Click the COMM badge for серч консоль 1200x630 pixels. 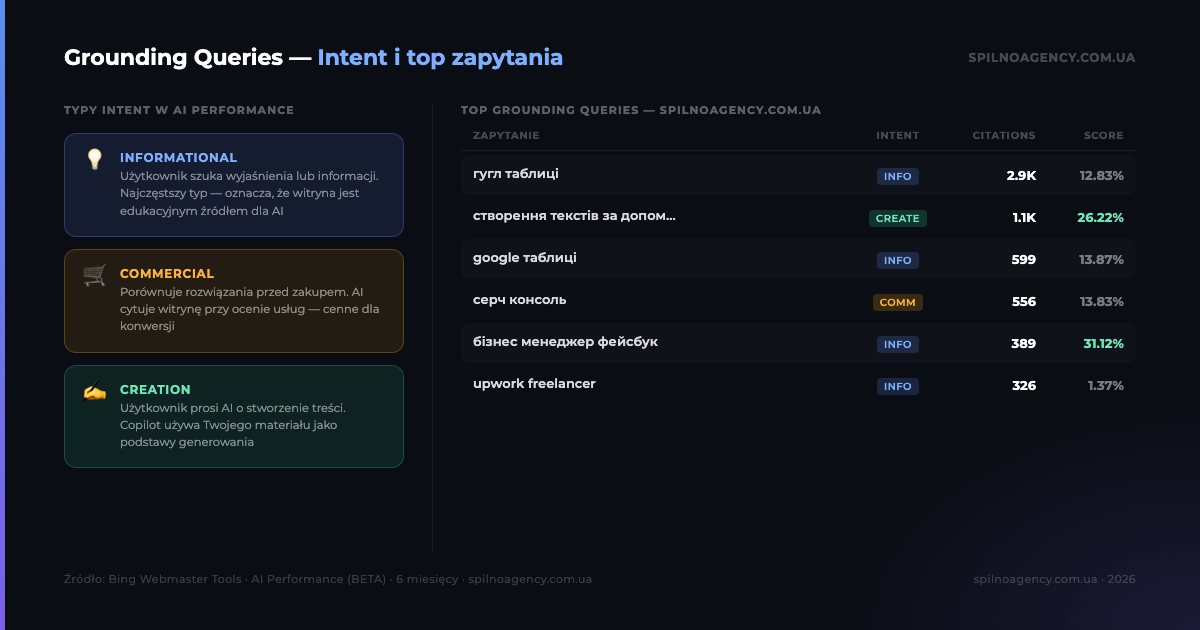[898, 302]
